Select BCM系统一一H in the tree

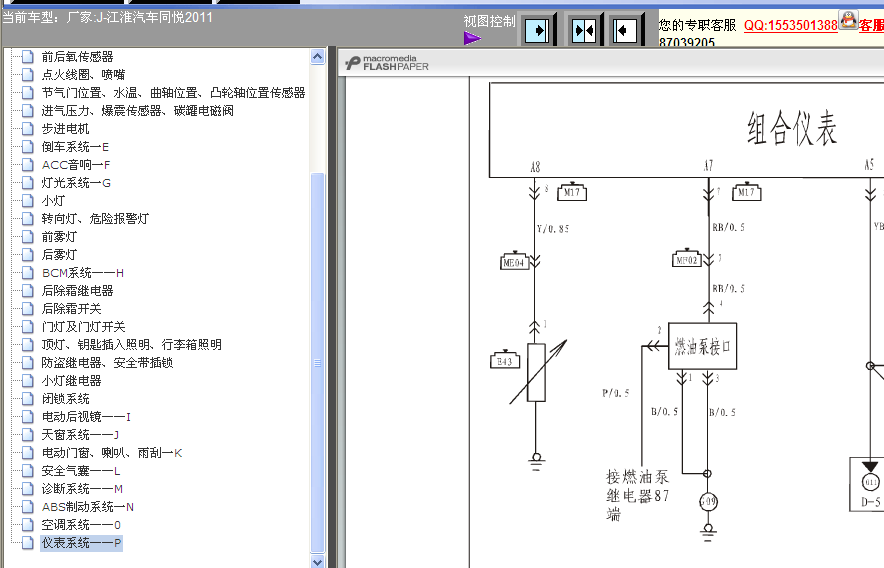pyautogui.click(x=82, y=273)
